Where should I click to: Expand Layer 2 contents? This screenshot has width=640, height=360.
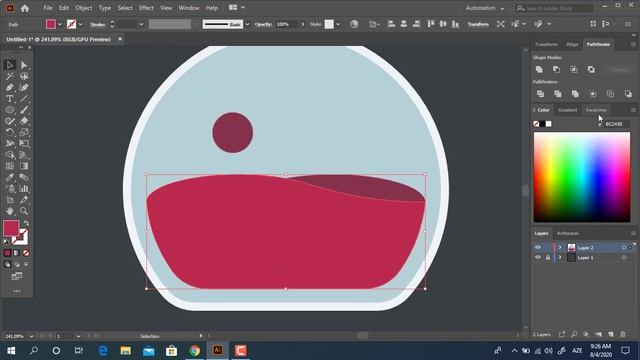560,247
